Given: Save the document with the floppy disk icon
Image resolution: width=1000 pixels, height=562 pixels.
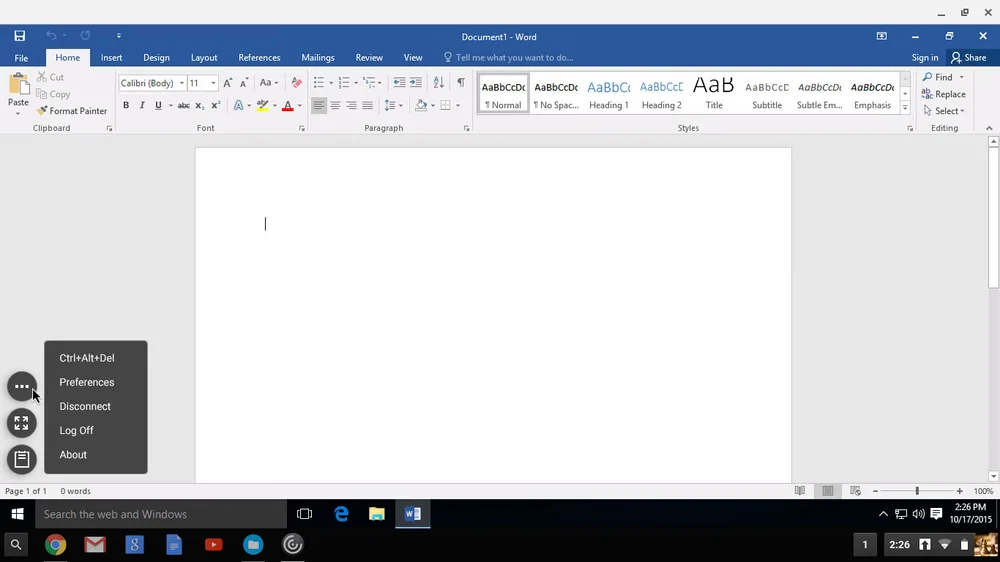Looking at the screenshot, I should [20, 36].
